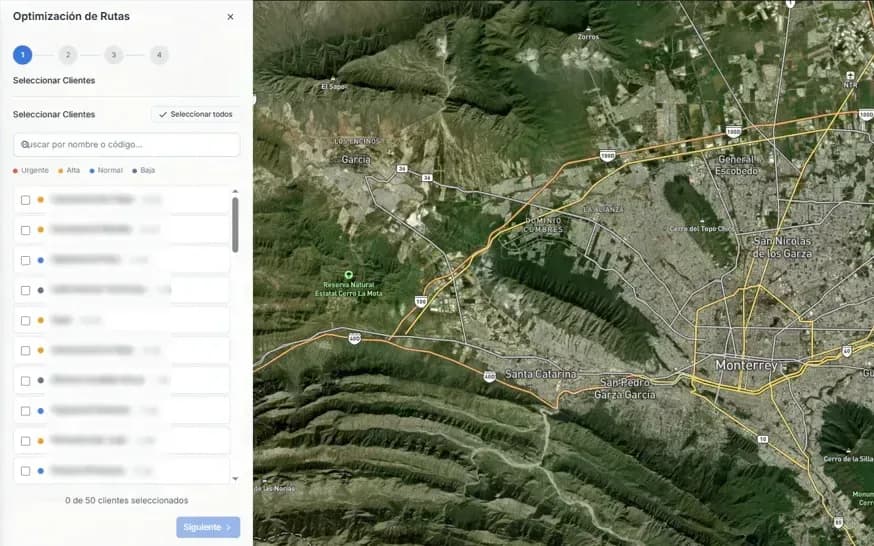Click the Cerro de la Silla label
874x546 pixels.
pyautogui.click(x=848, y=459)
